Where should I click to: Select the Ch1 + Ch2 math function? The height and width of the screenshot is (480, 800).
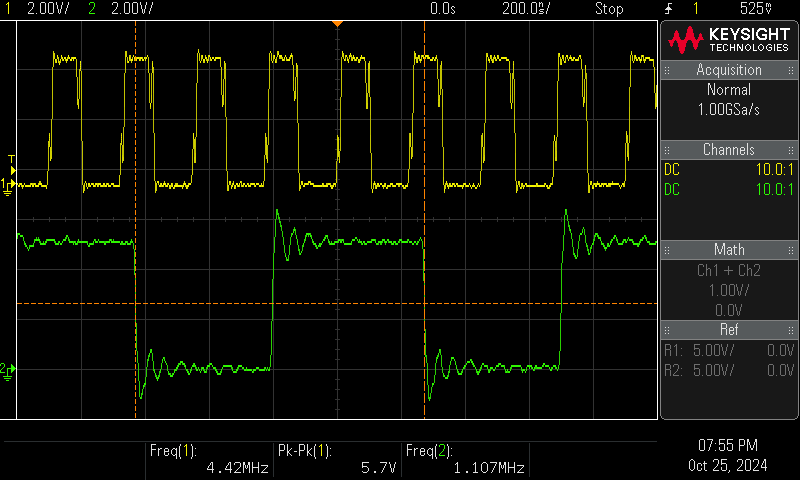[729, 270]
